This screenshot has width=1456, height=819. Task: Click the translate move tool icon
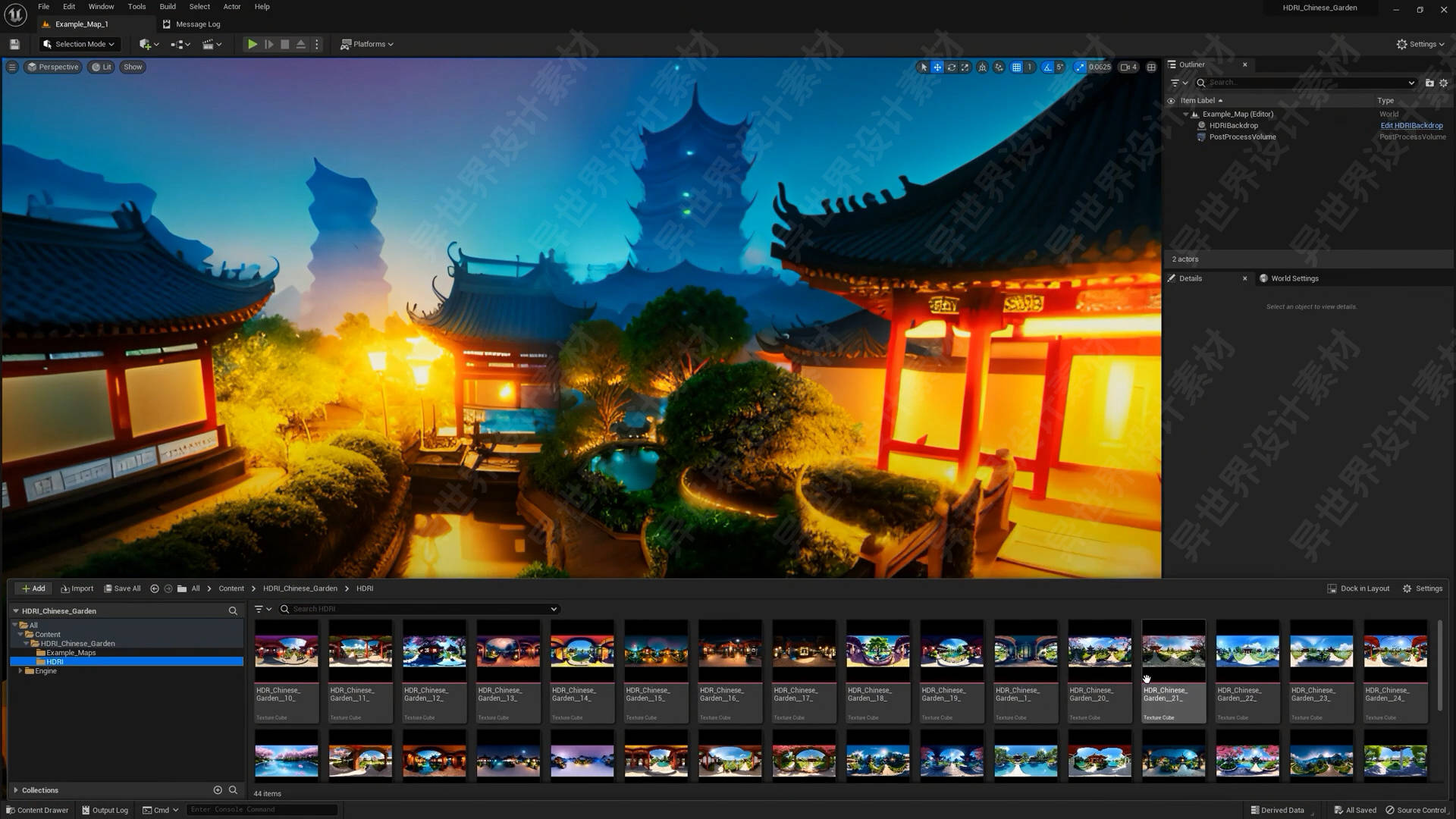point(937,67)
